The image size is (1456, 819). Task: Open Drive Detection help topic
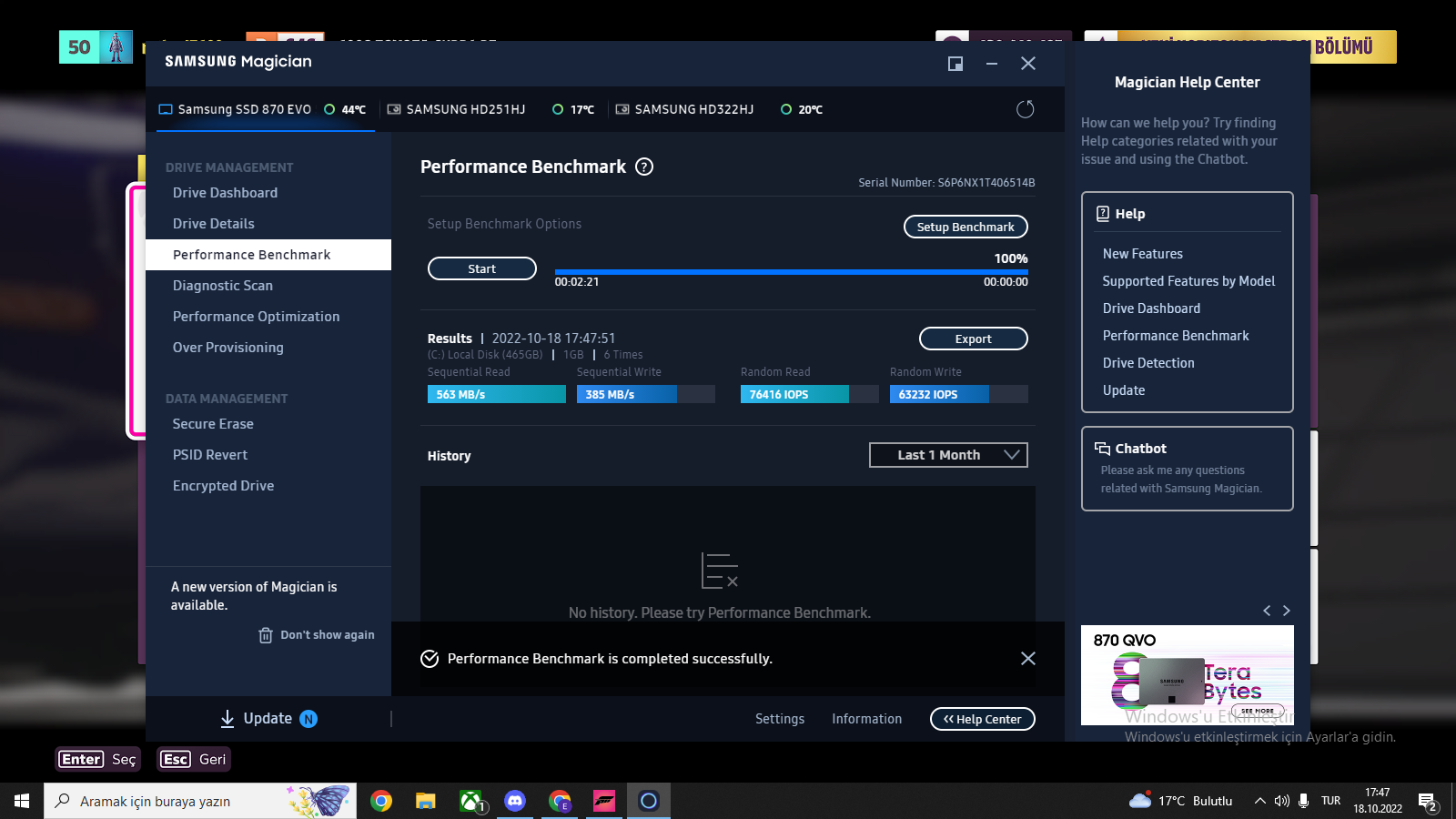tap(1148, 363)
